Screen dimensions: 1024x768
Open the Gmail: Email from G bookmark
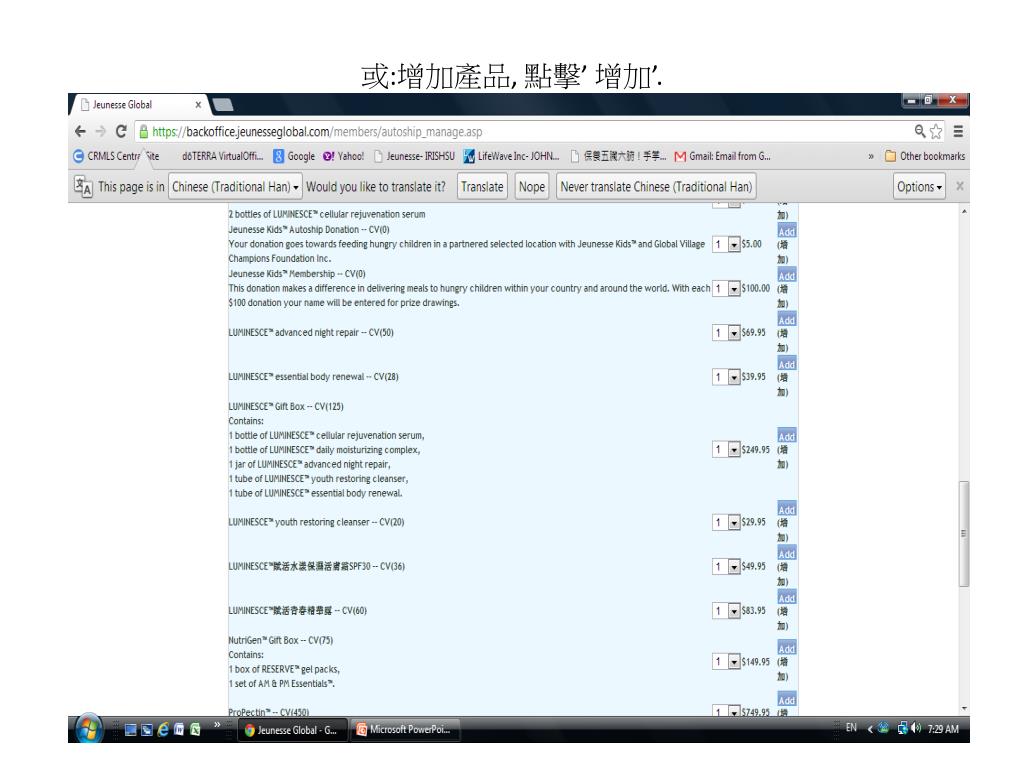722,156
